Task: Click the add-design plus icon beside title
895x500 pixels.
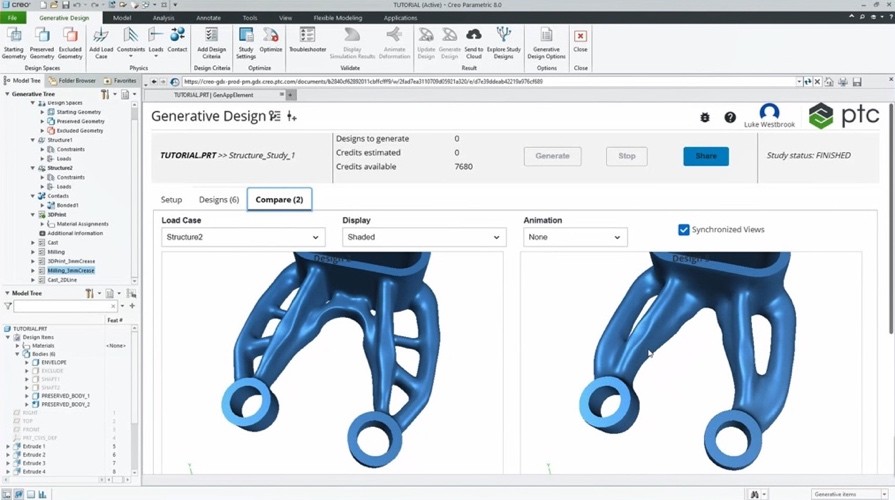Action: pos(292,116)
